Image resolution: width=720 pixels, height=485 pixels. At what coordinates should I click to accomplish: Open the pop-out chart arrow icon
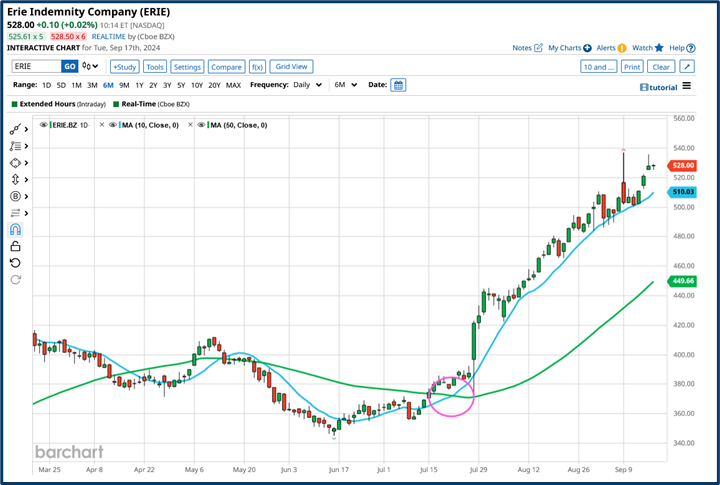pos(686,67)
